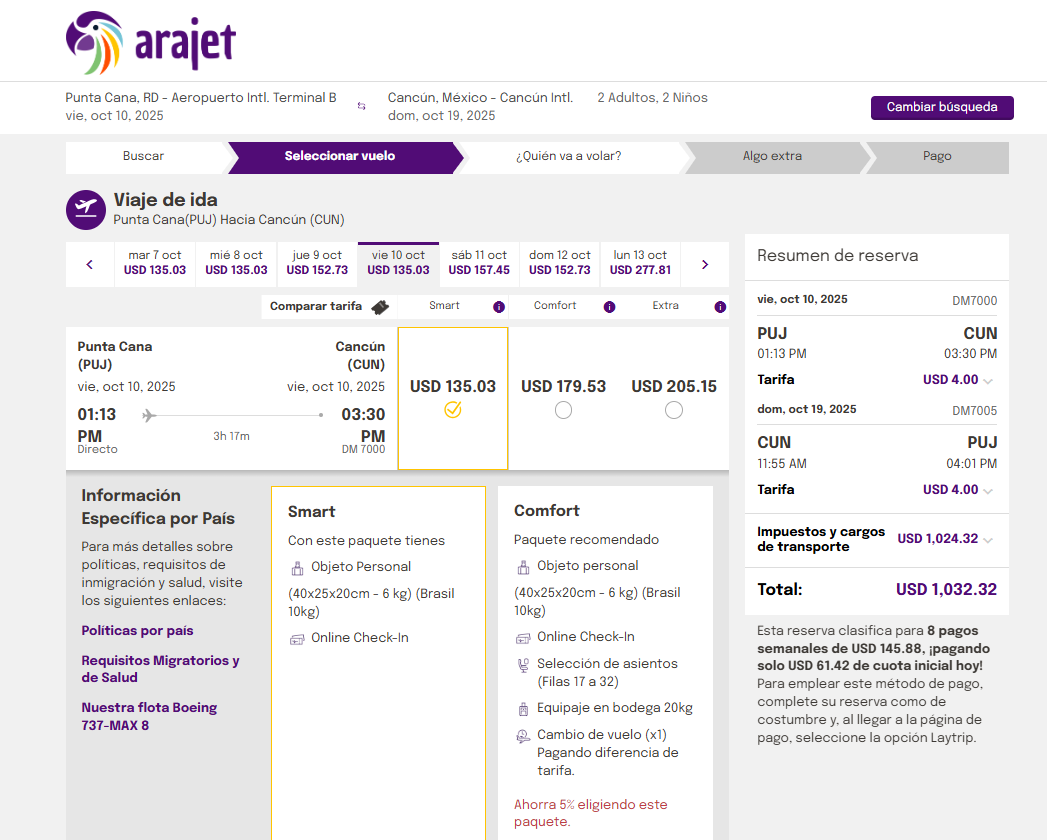Select mar 7 oct date tab
Screen dimensions: 1047x840
(x=155, y=263)
